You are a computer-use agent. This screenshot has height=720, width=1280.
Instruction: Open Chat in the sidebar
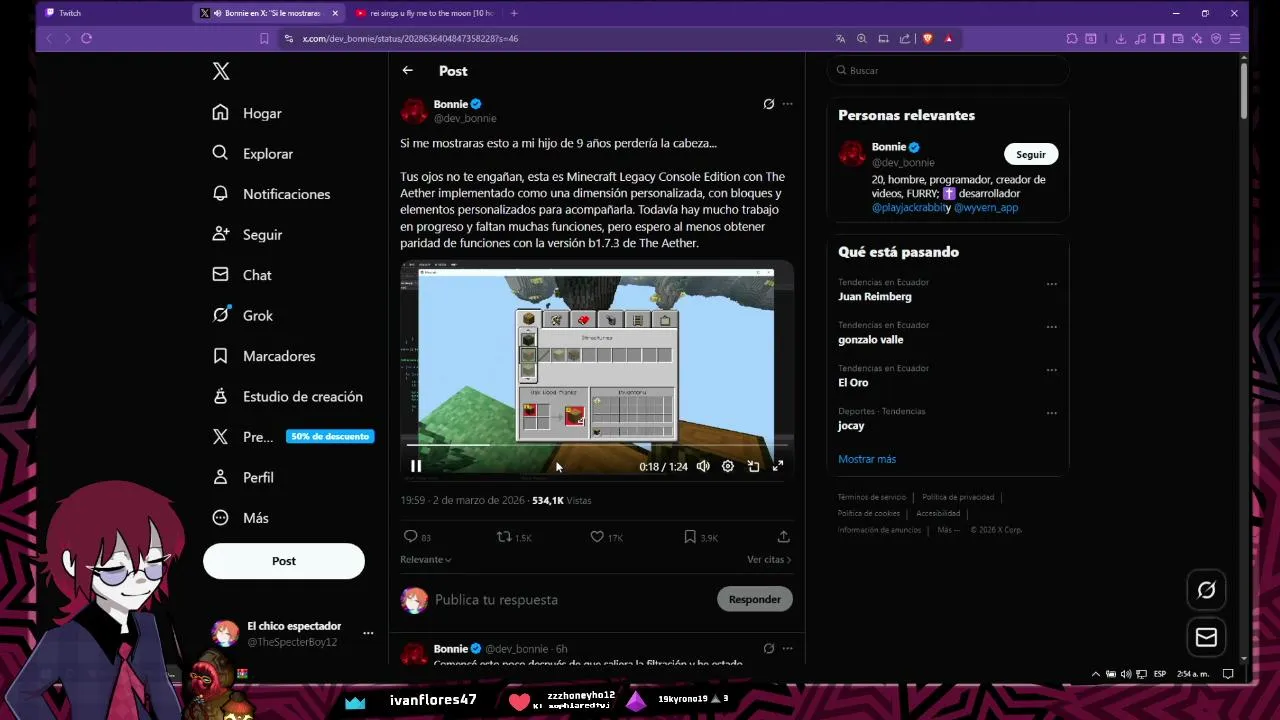242,275
